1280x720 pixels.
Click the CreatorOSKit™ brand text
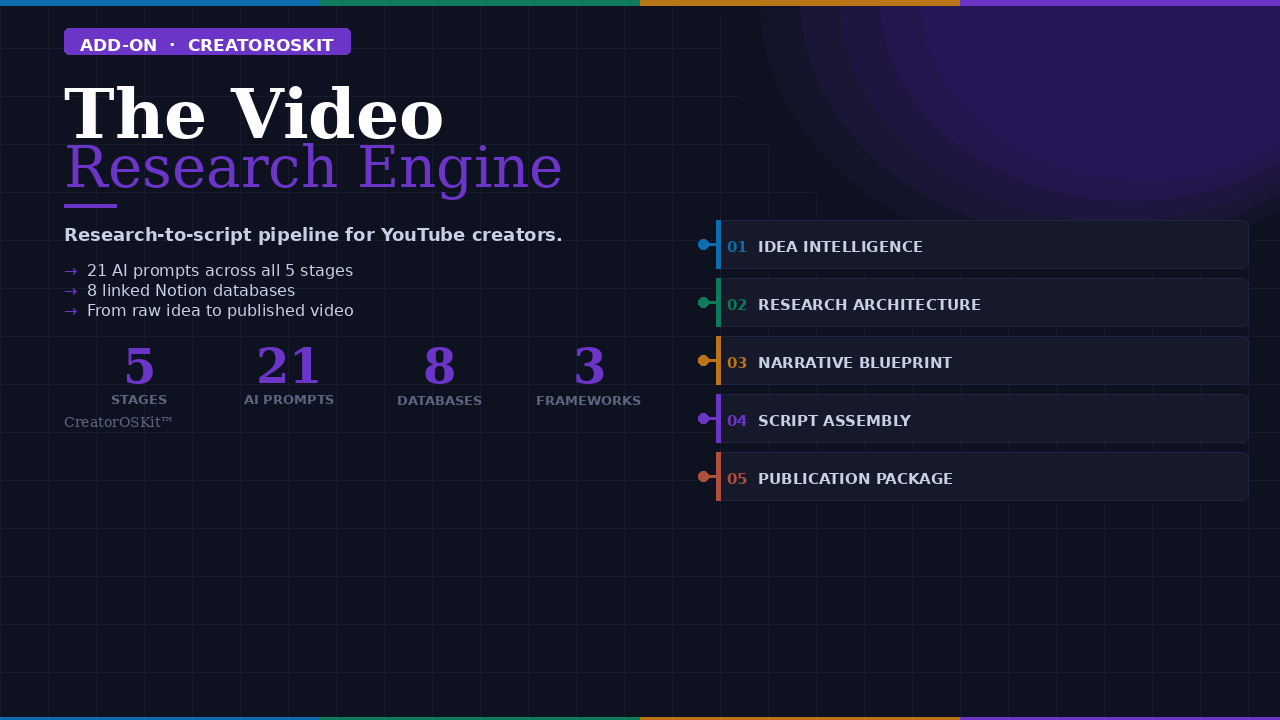119,422
